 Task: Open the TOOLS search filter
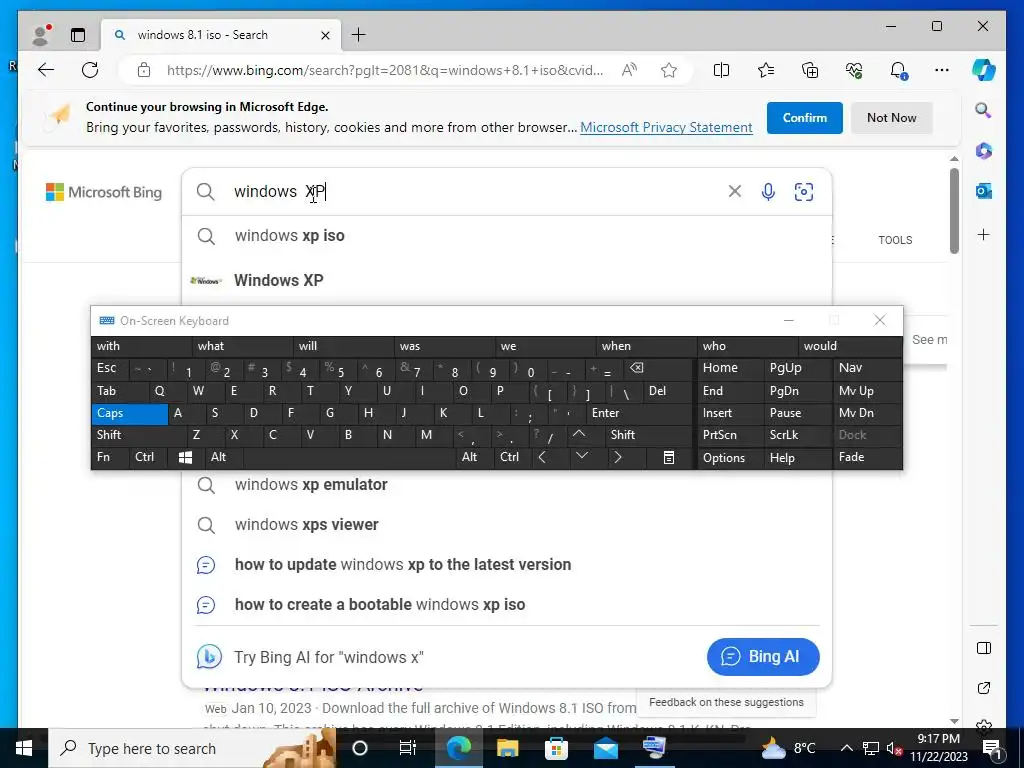pos(895,240)
